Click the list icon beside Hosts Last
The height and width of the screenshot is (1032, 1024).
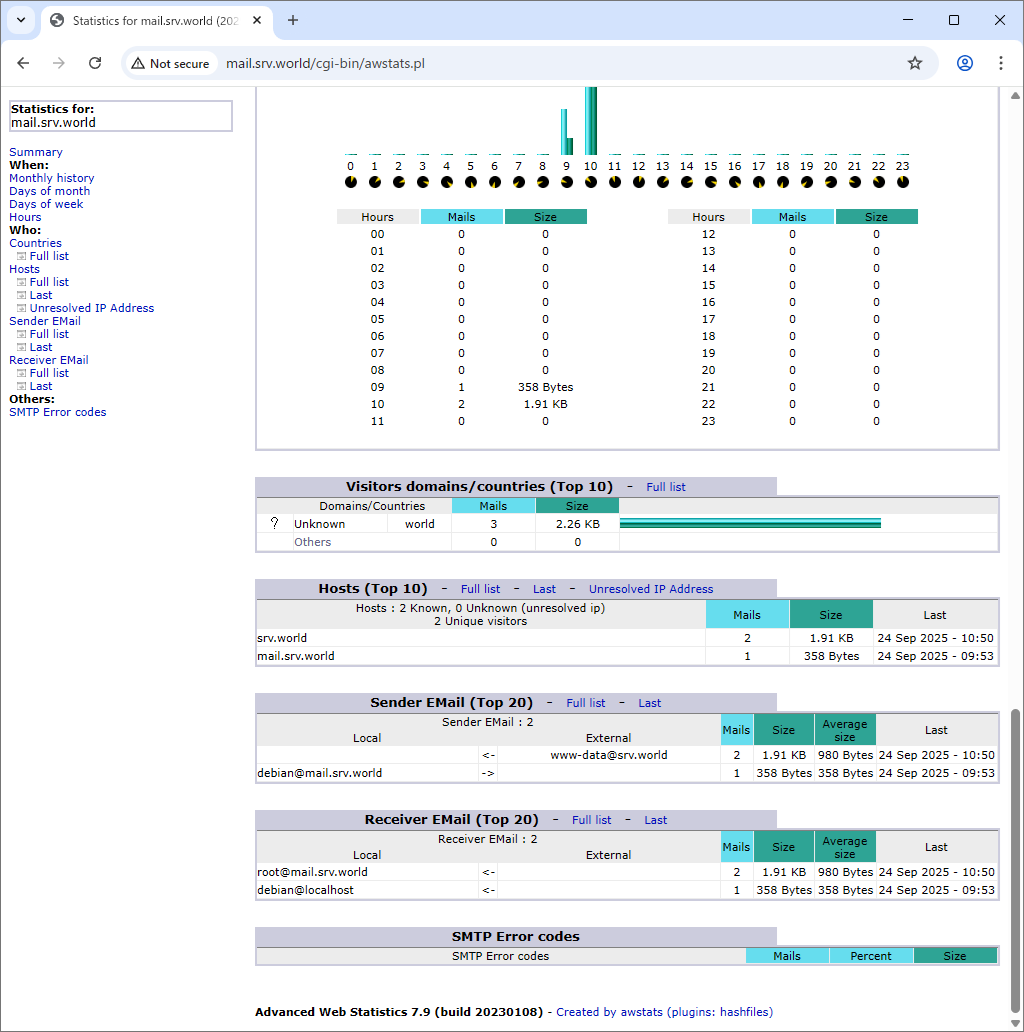point(21,295)
